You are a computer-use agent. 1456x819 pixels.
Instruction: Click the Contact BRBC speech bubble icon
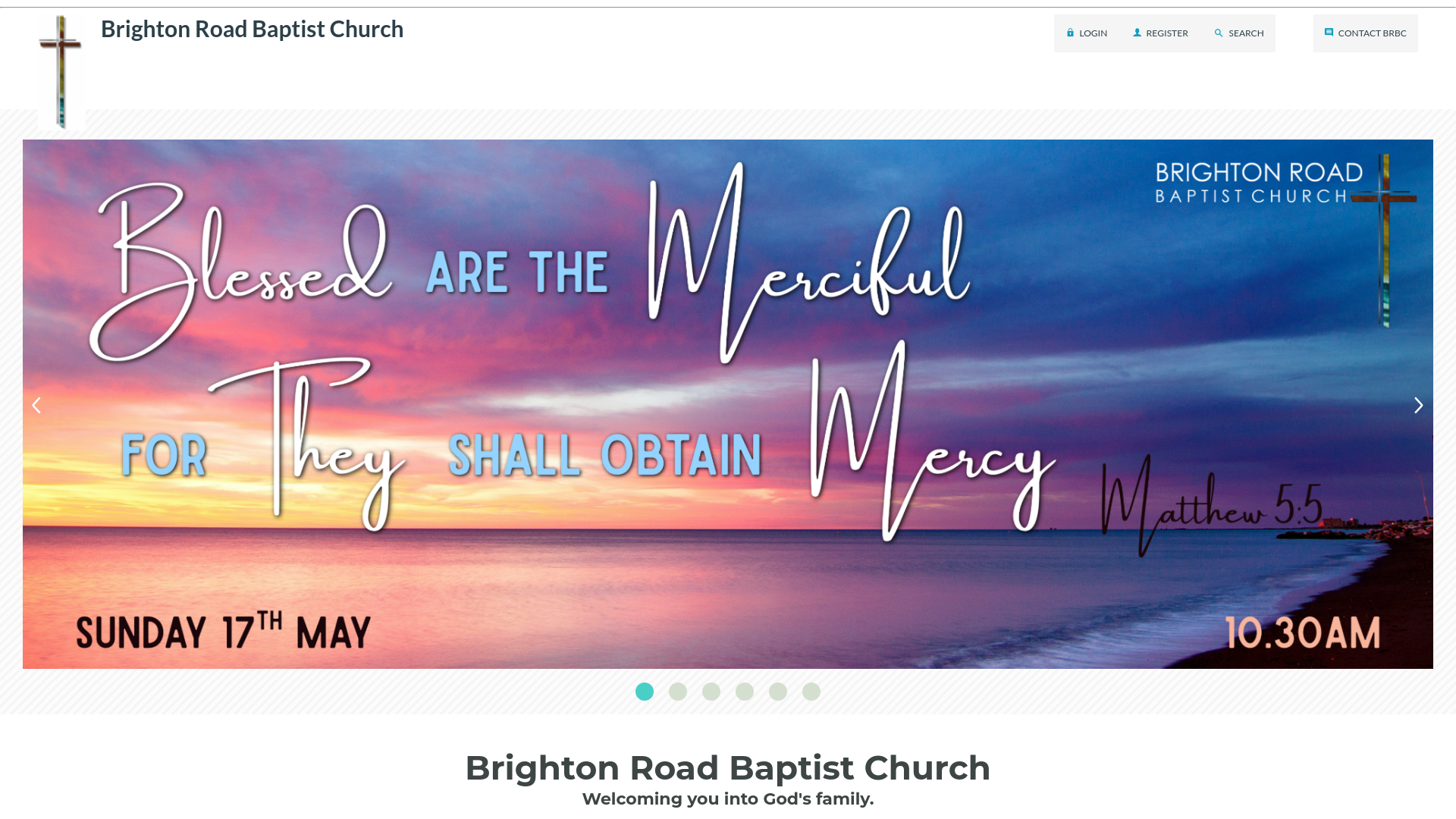point(1329,33)
